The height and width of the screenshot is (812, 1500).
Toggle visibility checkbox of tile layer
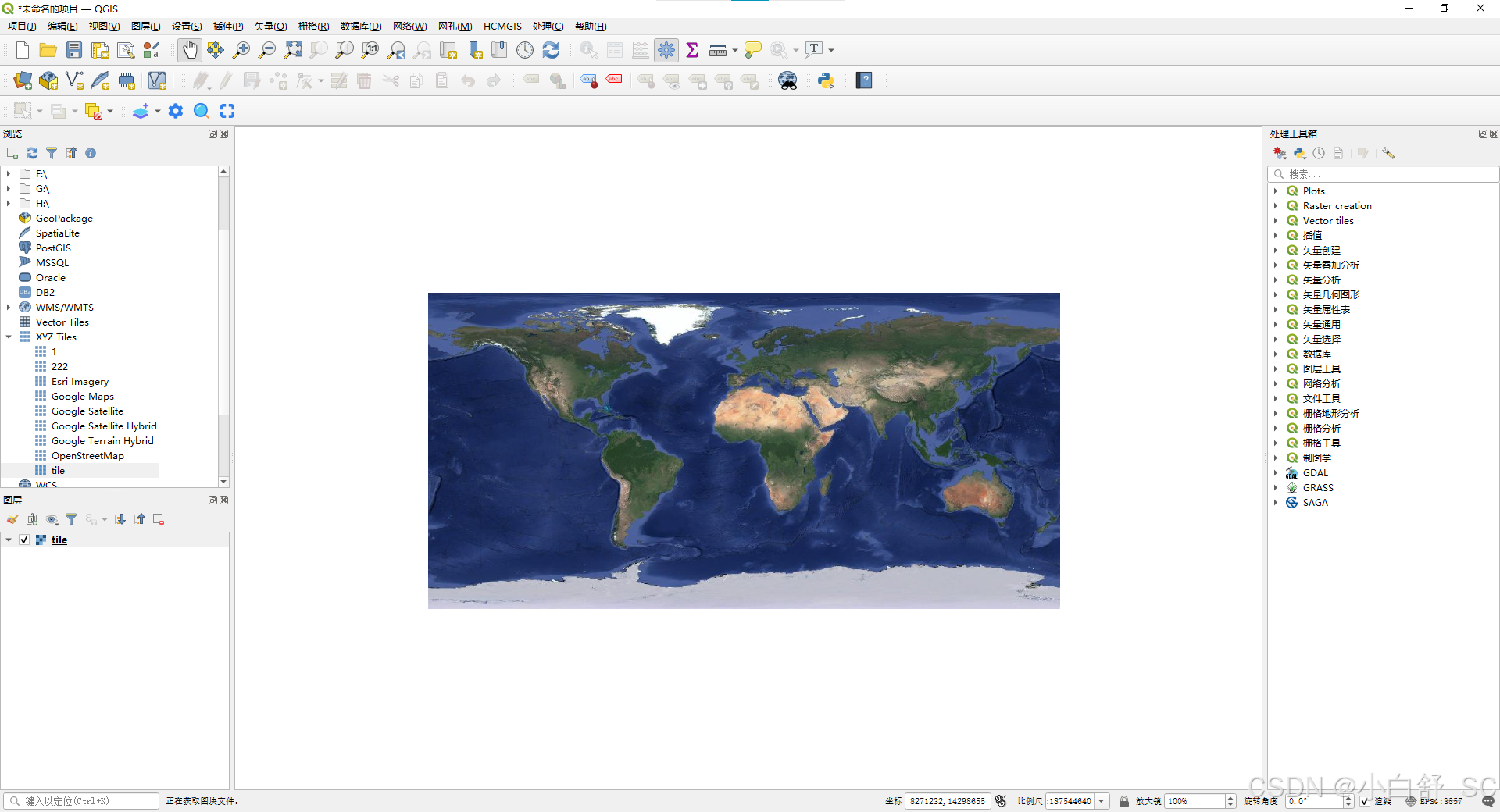(24, 540)
